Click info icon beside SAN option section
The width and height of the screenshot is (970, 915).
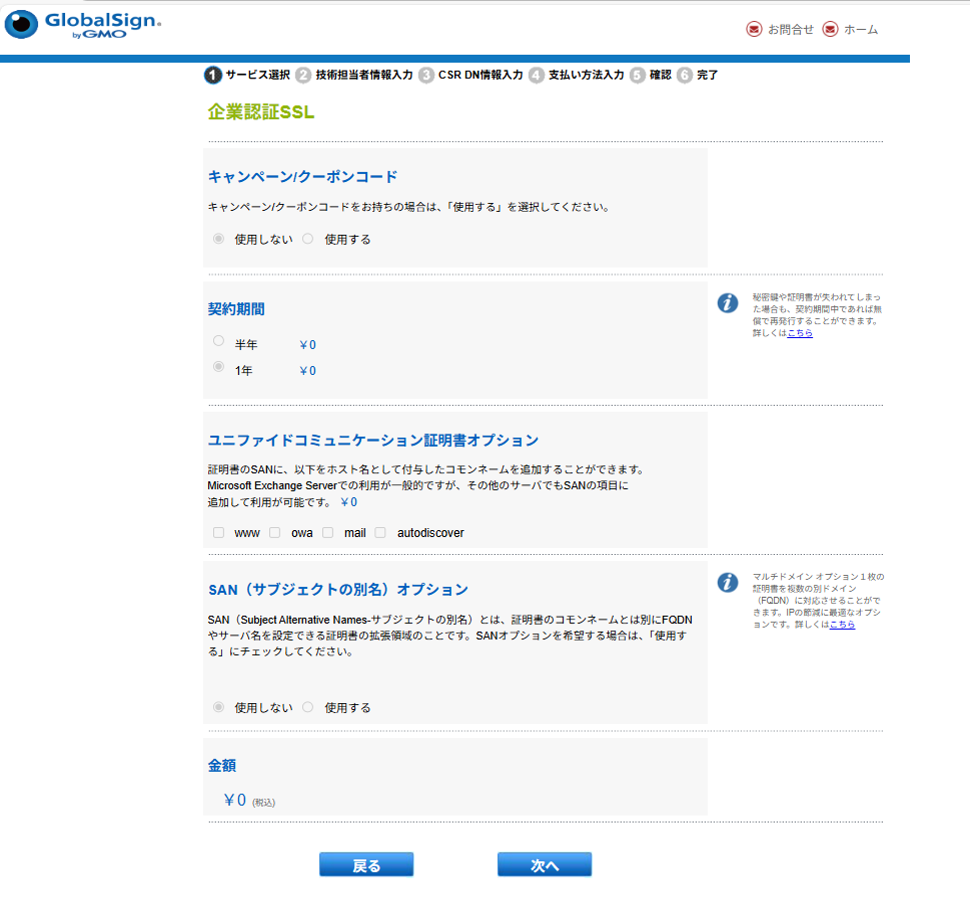click(728, 582)
